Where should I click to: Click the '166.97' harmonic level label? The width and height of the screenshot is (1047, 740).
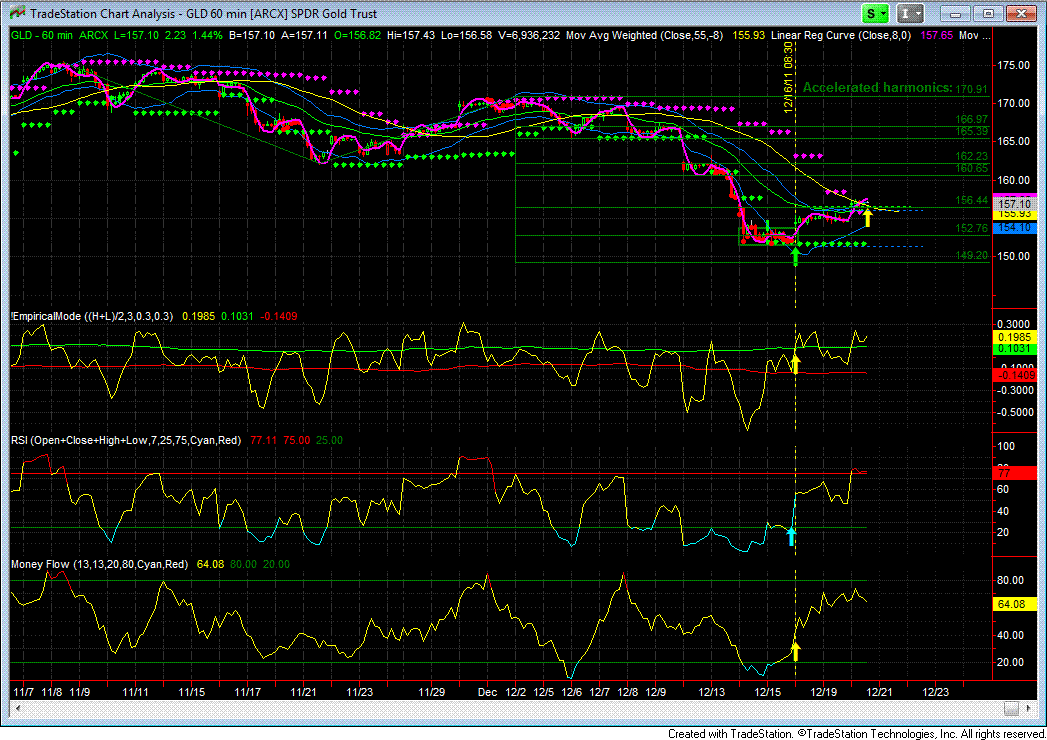click(972, 120)
